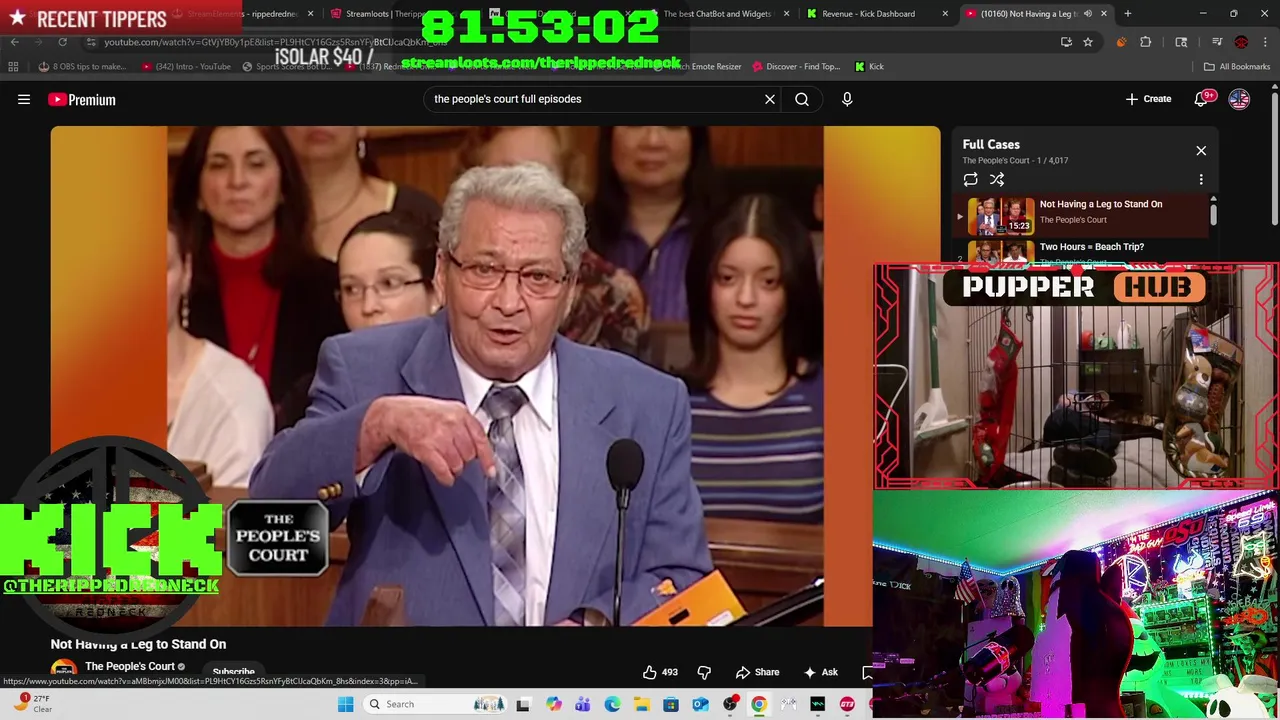1280x720 pixels.
Task: Open the Ask AI button
Action: (x=821, y=672)
